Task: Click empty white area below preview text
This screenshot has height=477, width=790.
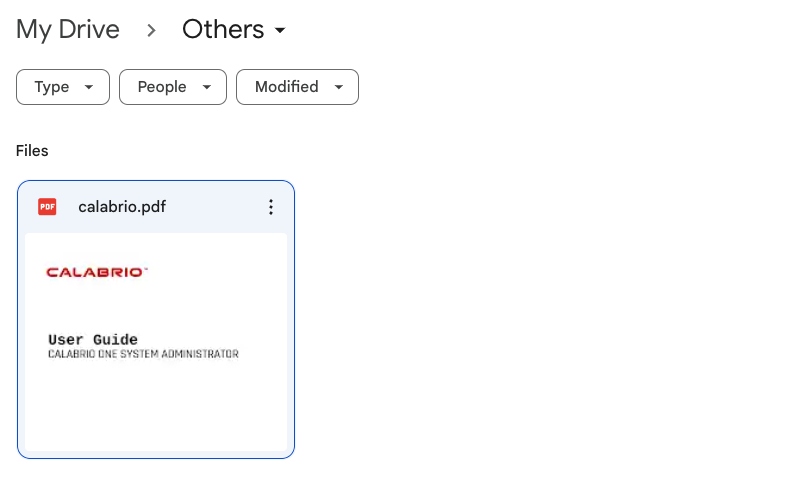Action: [x=156, y=410]
